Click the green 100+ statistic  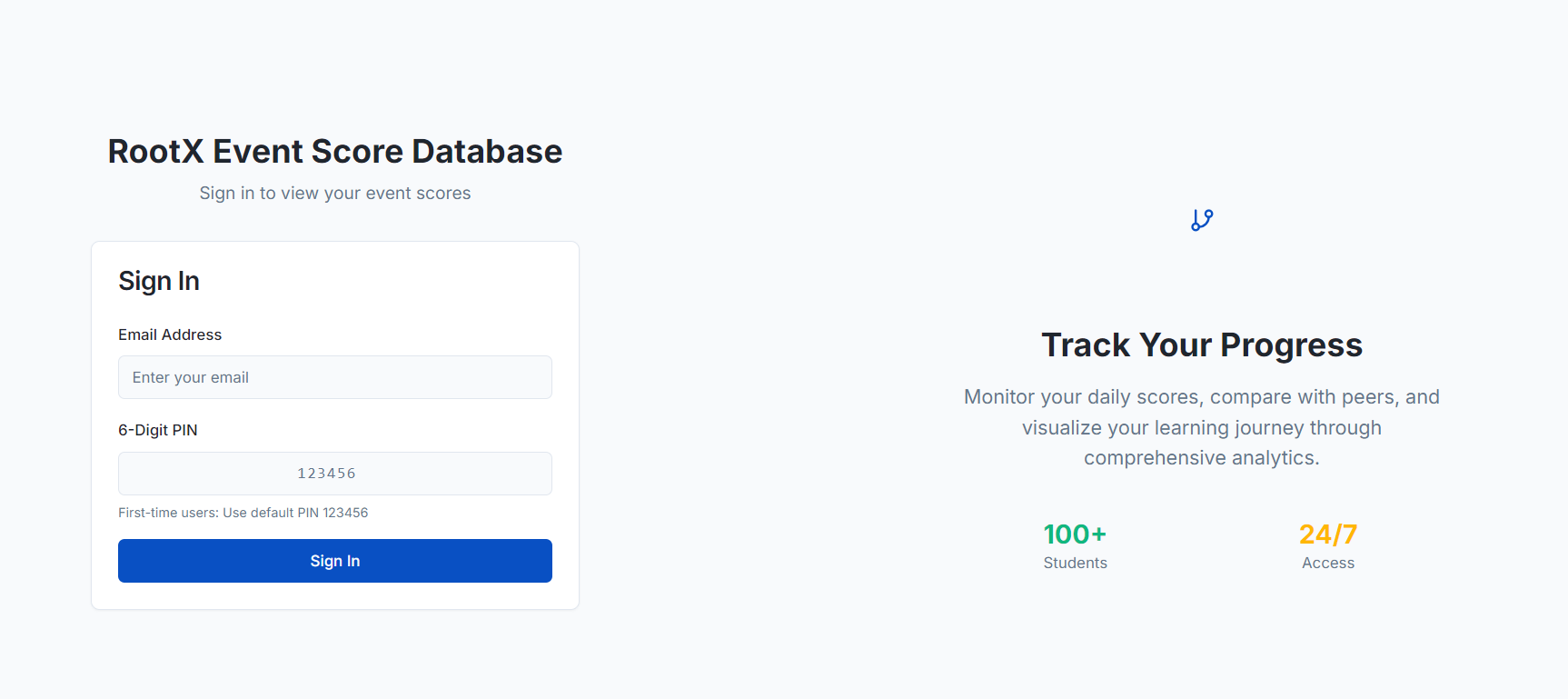tap(1075, 534)
